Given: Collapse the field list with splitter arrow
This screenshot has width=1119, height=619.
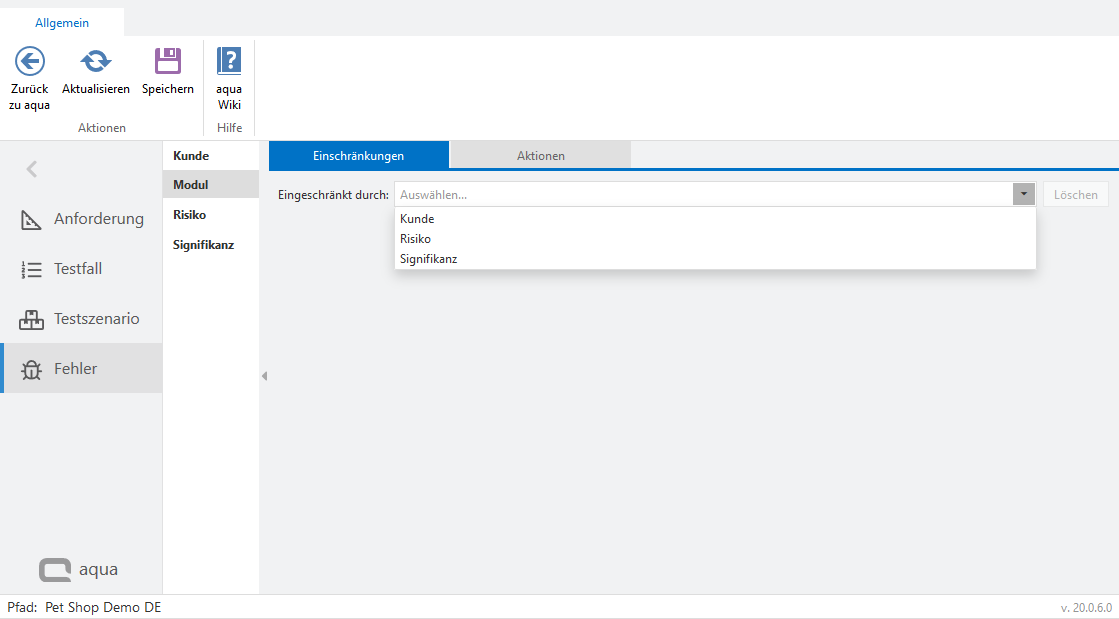Looking at the screenshot, I should 264,376.
